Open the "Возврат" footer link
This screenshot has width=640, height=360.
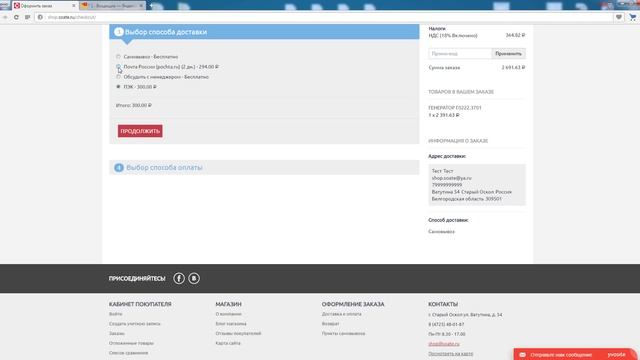(x=331, y=324)
